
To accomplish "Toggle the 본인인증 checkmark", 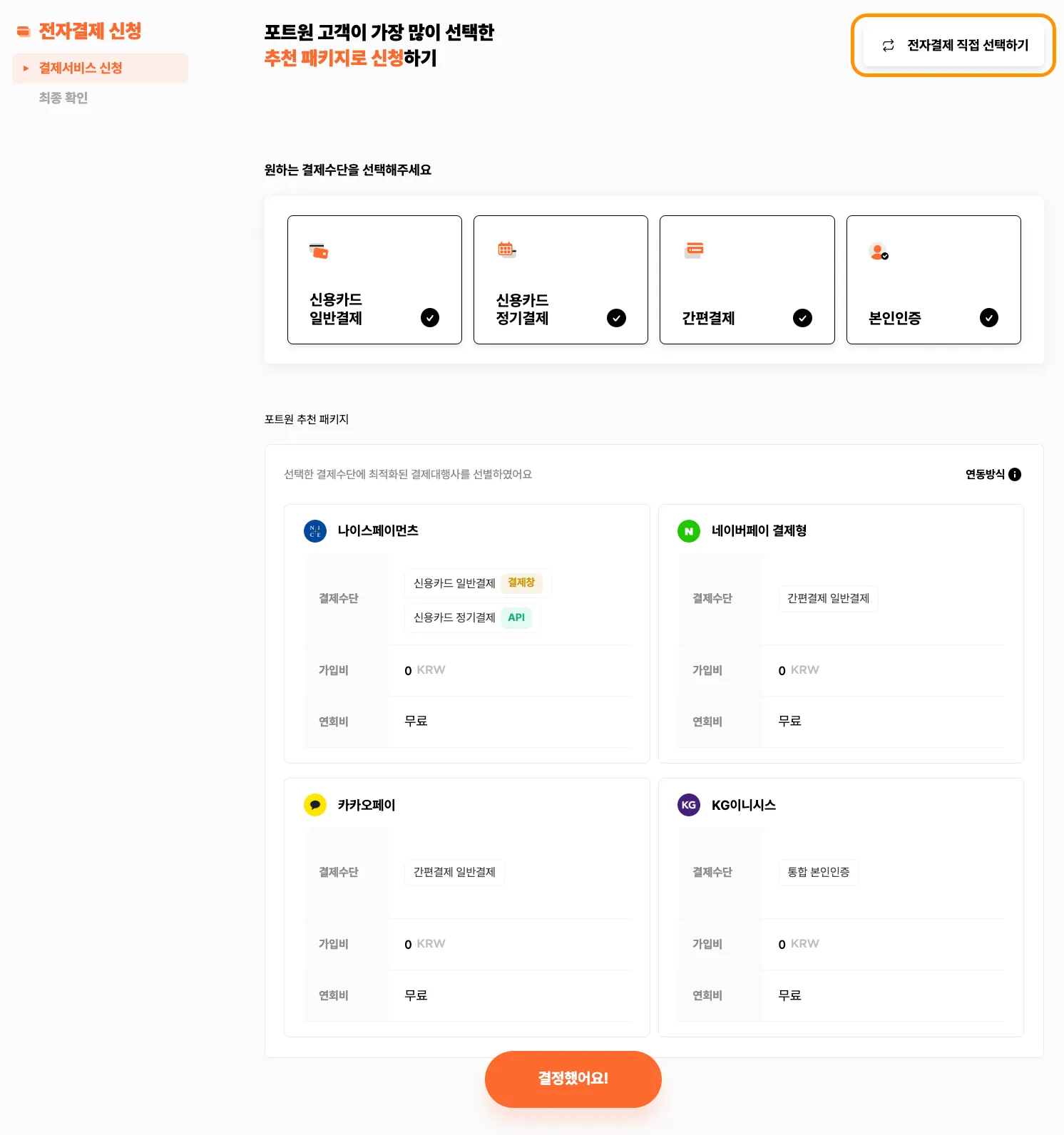I will [x=988, y=318].
